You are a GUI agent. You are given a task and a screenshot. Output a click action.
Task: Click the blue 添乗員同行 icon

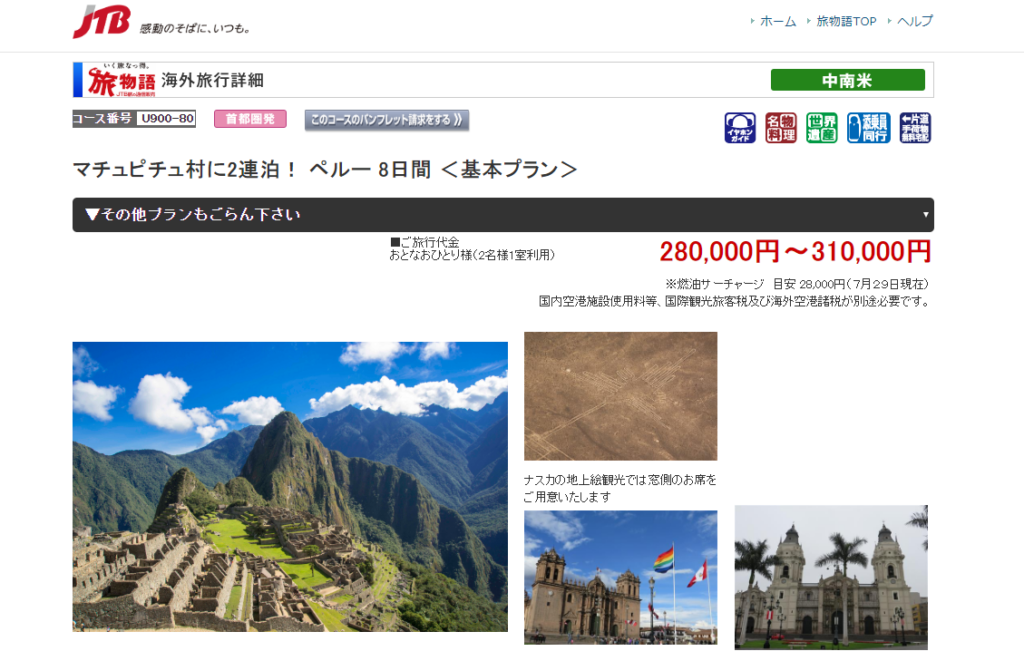tap(868, 128)
